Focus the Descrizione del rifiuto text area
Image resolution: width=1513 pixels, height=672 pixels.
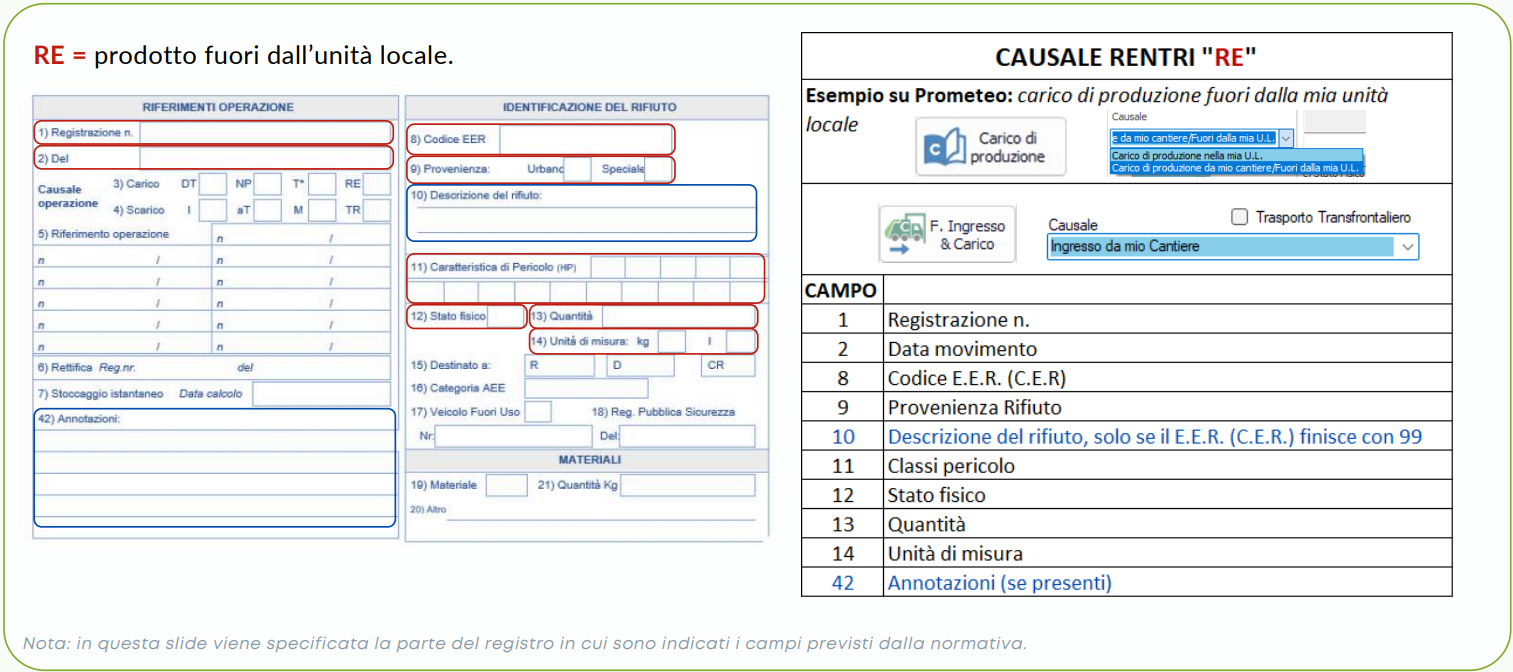[x=582, y=220]
